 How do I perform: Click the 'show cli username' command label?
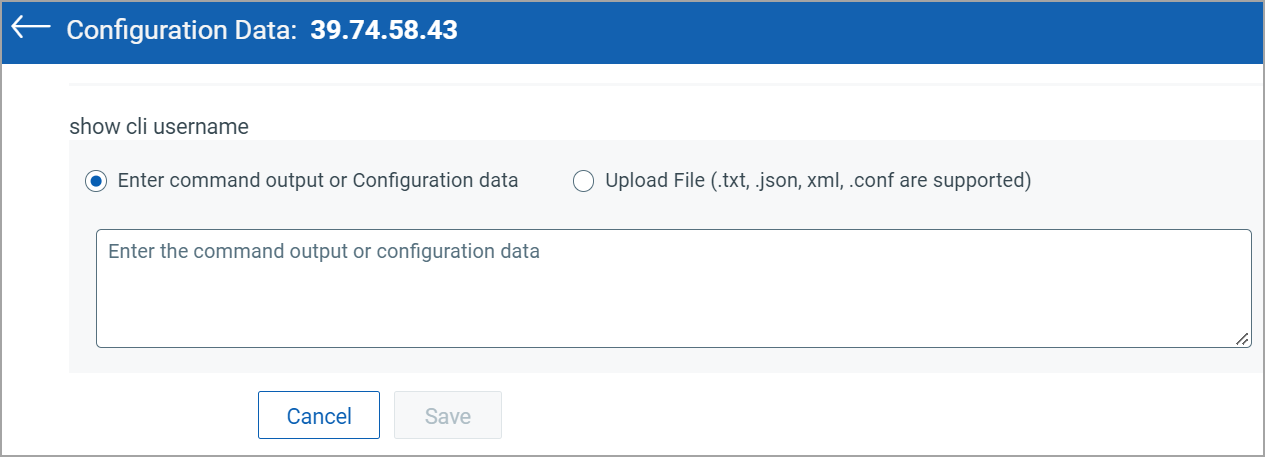tap(159, 126)
